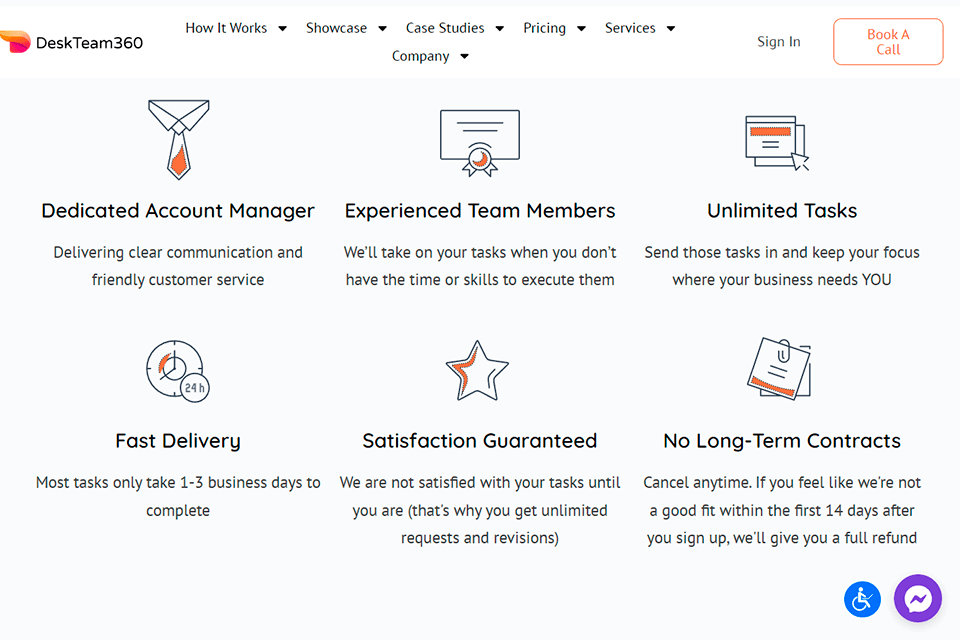Click text "where your business needs YOU"

click(782, 280)
